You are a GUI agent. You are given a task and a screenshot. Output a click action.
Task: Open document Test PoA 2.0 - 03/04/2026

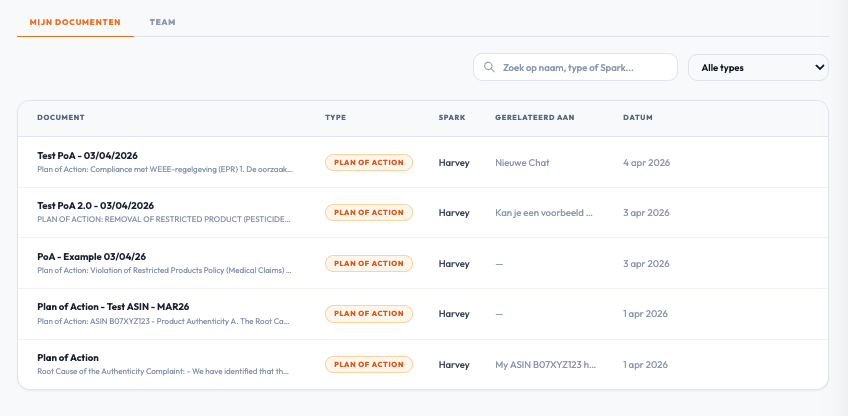[x=95, y=205]
